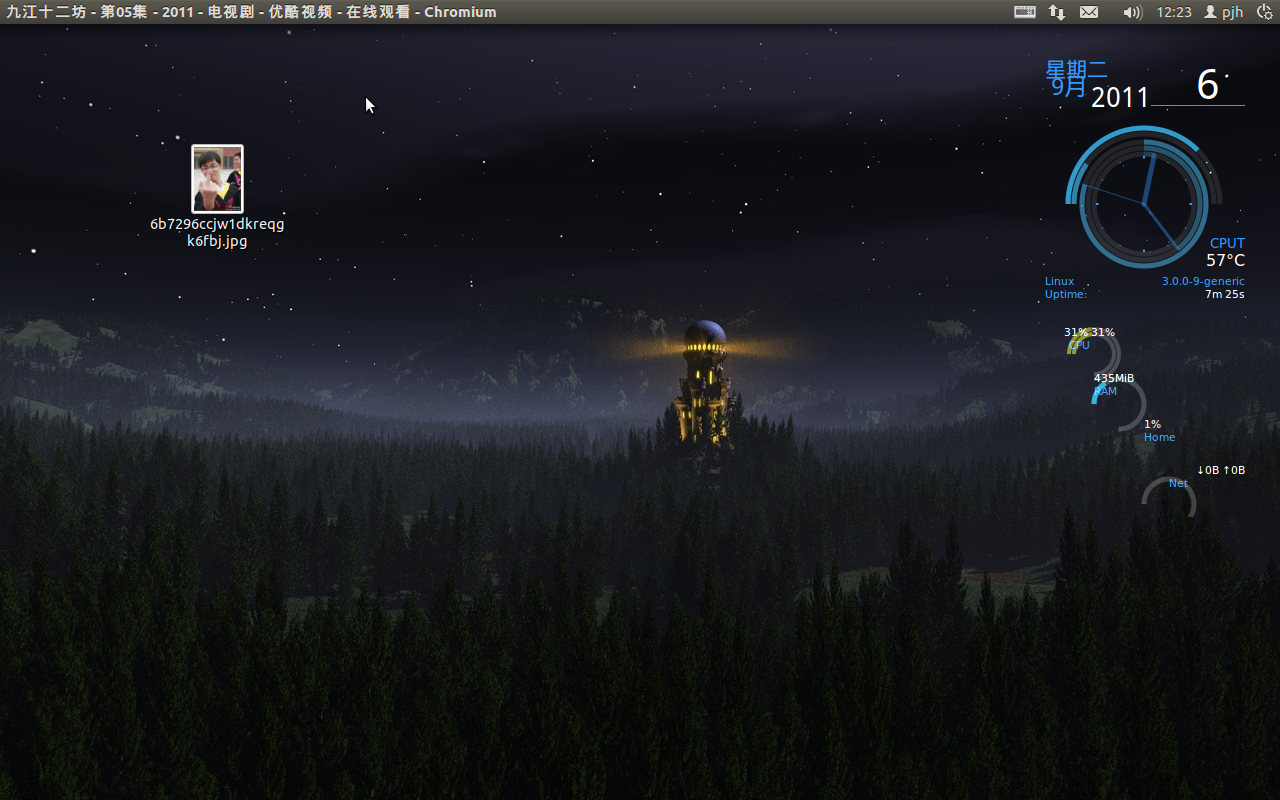
Task: Click the 435MiB RAM usage value
Action: [x=1114, y=378]
